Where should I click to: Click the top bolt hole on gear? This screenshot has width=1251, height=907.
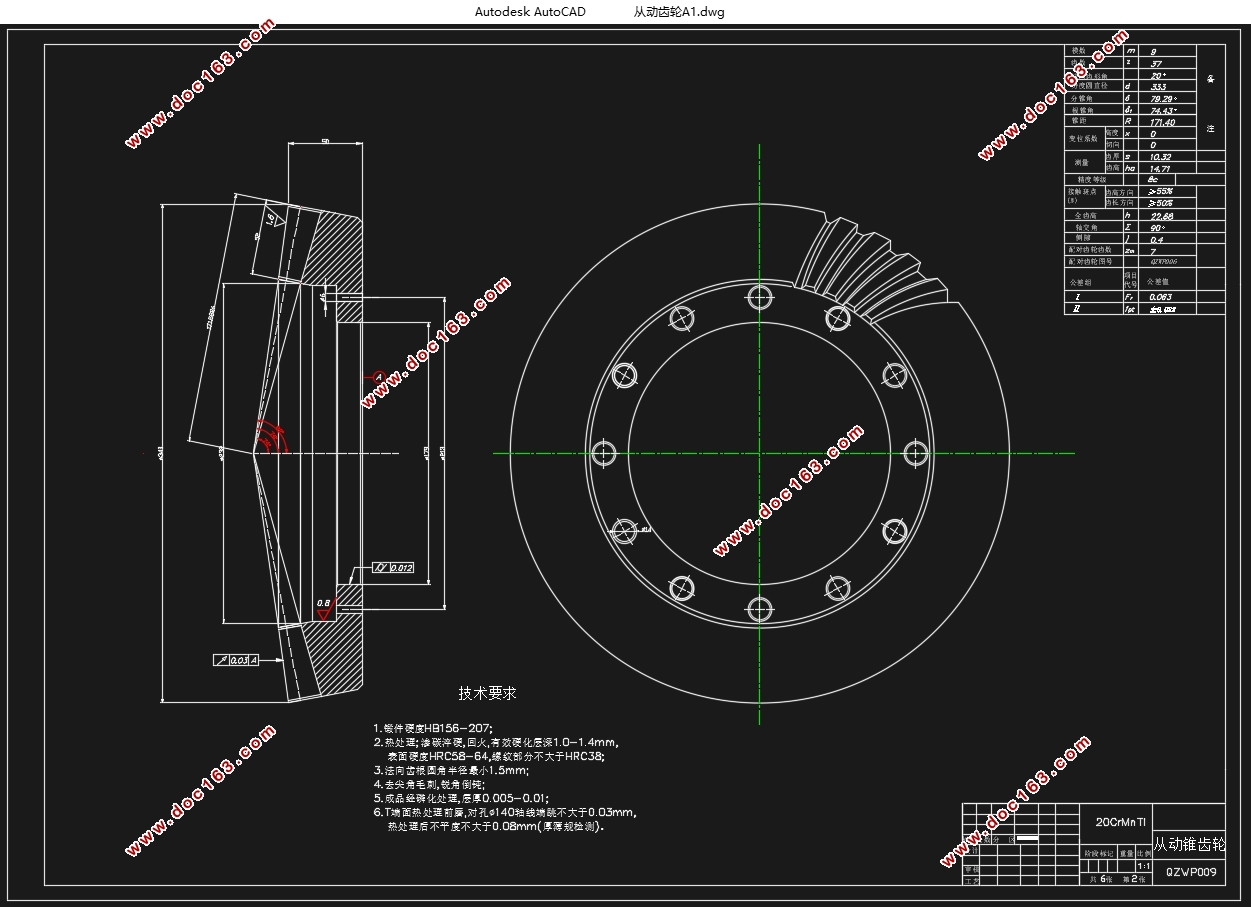[759, 296]
